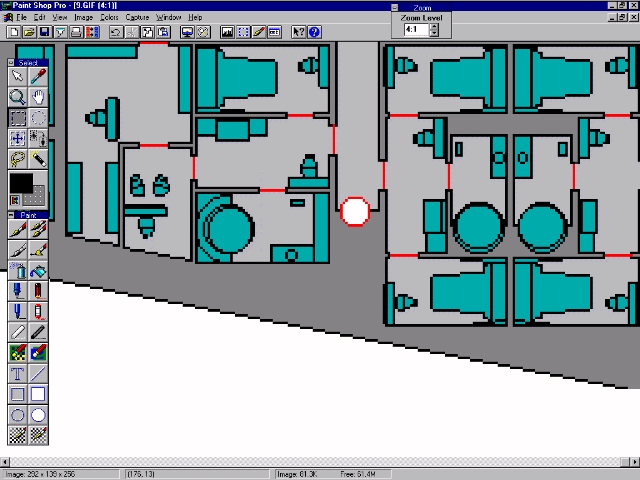The height and width of the screenshot is (480, 640).
Task: Pick the Zoom magnifier tool
Action: [x=17, y=97]
